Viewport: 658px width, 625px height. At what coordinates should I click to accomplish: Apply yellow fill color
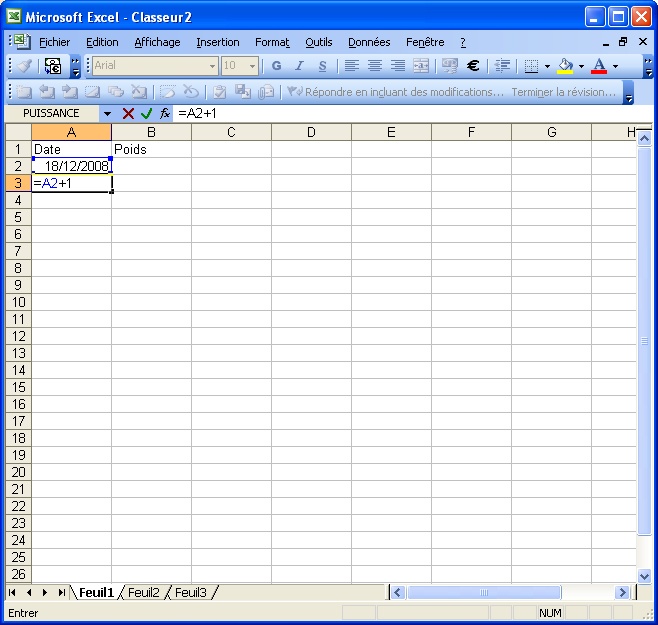565,66
